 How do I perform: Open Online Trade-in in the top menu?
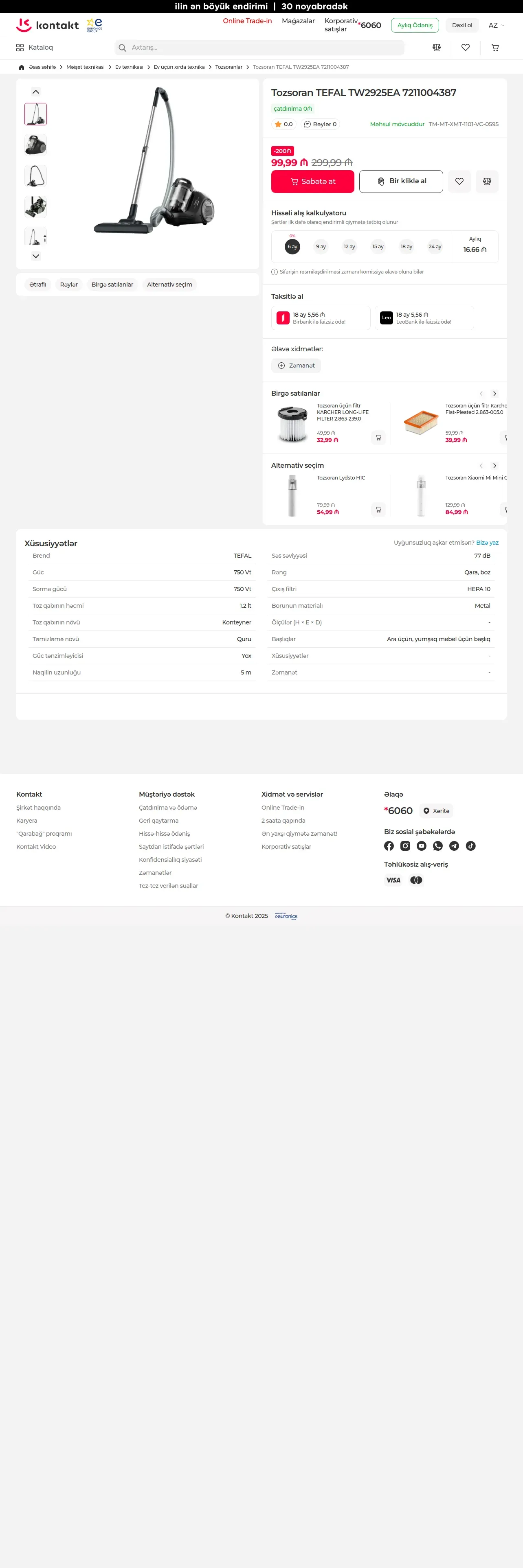pos(247,21)
